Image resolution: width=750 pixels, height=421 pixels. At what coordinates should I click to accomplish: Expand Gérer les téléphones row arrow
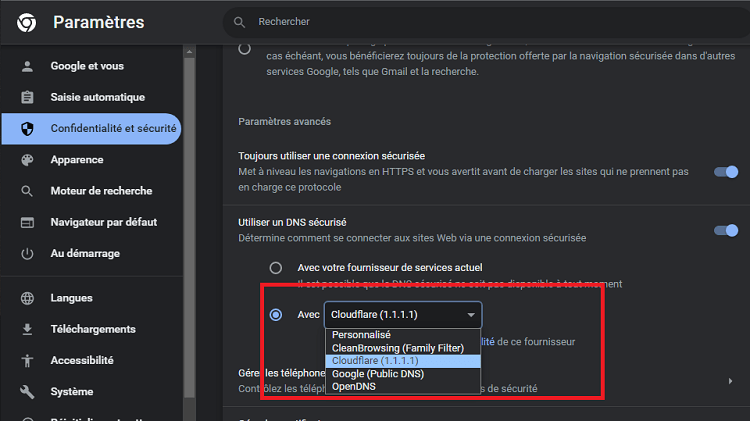(730, 381)
